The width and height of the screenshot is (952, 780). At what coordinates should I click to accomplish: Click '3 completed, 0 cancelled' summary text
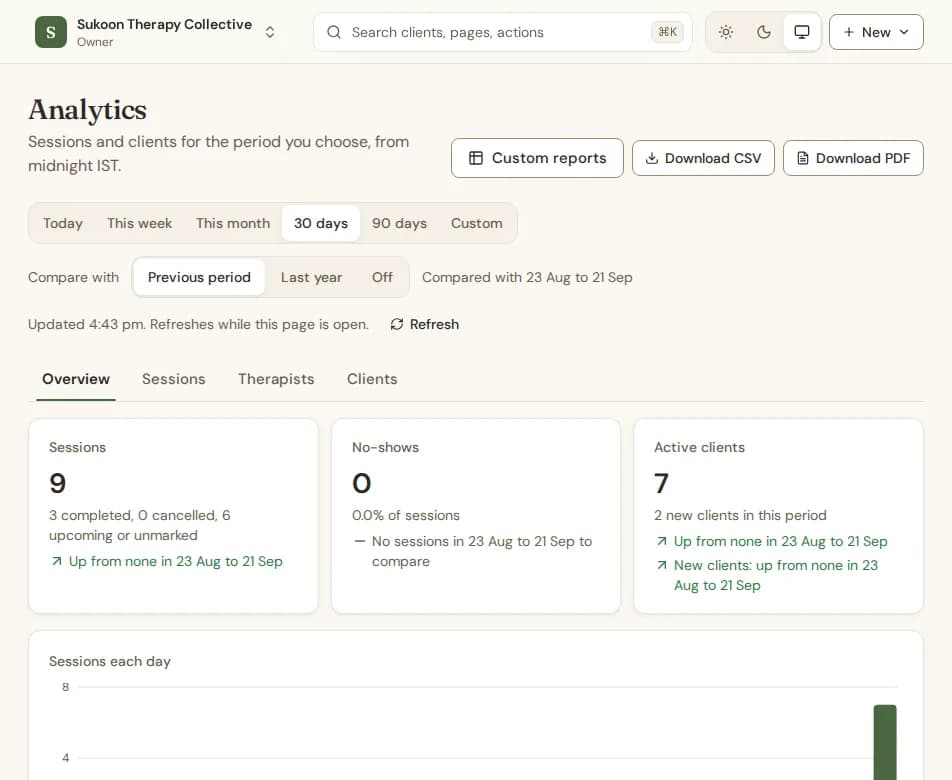point(140,525)
